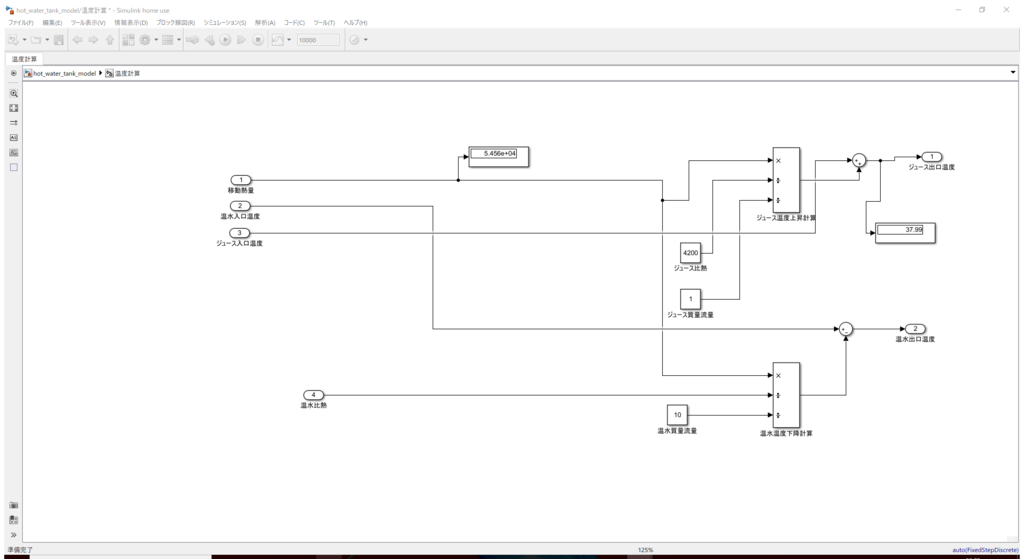
Task: Click the Stop simulation button
Action: point(258,40)
